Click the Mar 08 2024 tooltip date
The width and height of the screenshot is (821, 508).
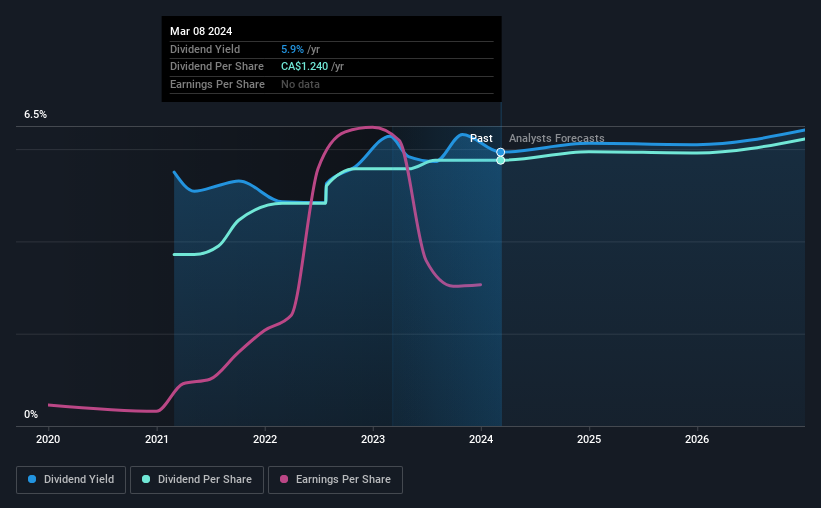tap(201, 31)
